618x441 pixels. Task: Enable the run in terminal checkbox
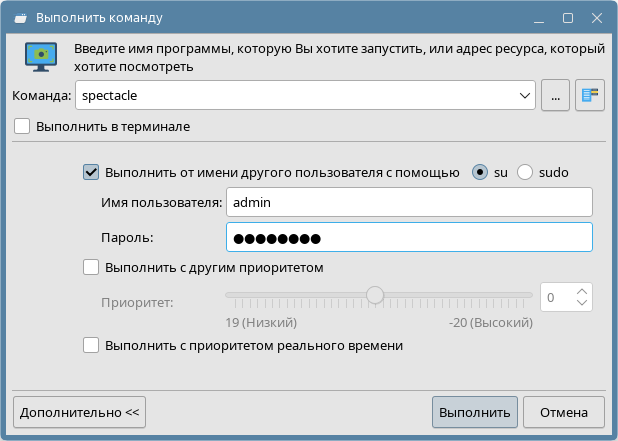click(23, 127)
